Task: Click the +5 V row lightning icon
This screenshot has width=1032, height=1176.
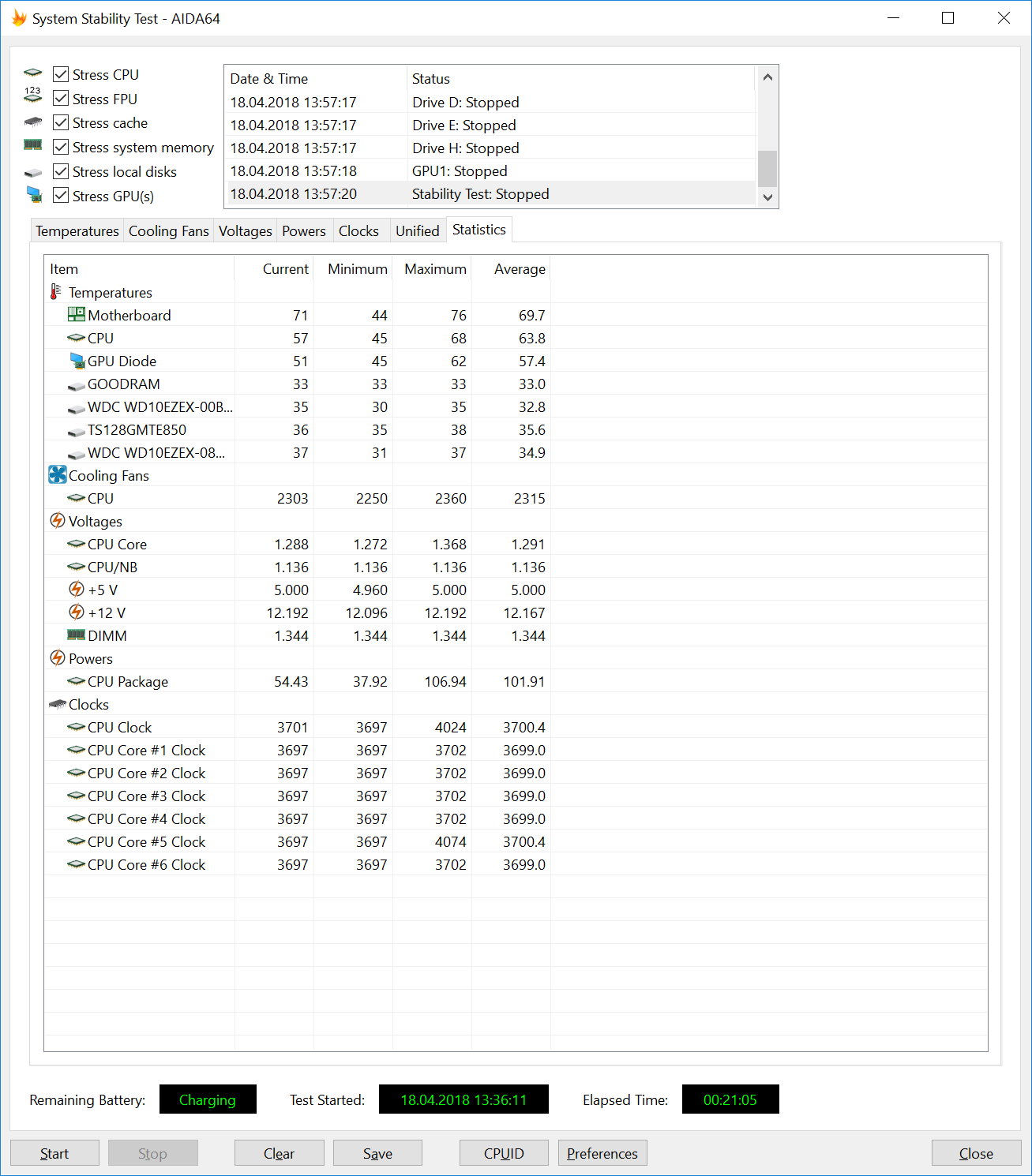Action: point(76,589)
